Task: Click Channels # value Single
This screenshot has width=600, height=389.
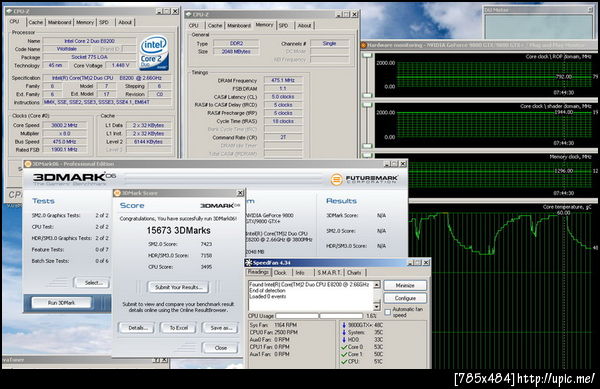Action: coord(329,43)
